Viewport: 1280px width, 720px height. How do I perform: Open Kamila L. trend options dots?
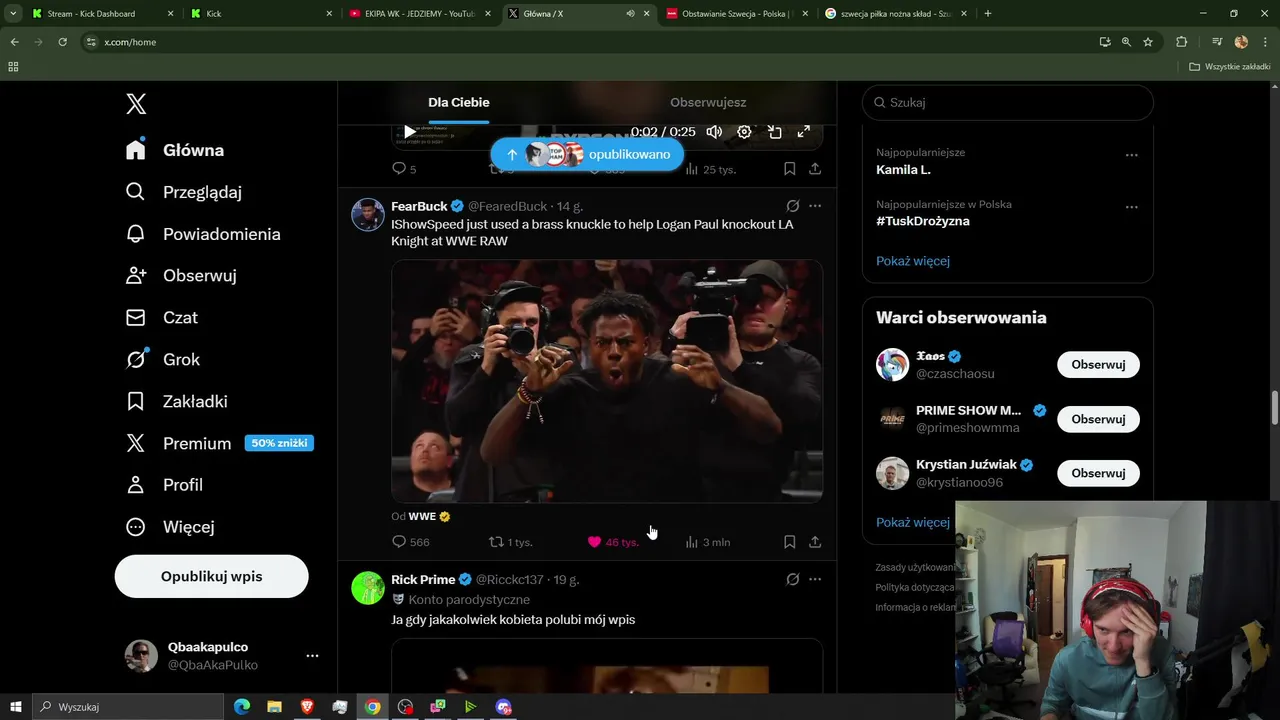coord(1132,155)
